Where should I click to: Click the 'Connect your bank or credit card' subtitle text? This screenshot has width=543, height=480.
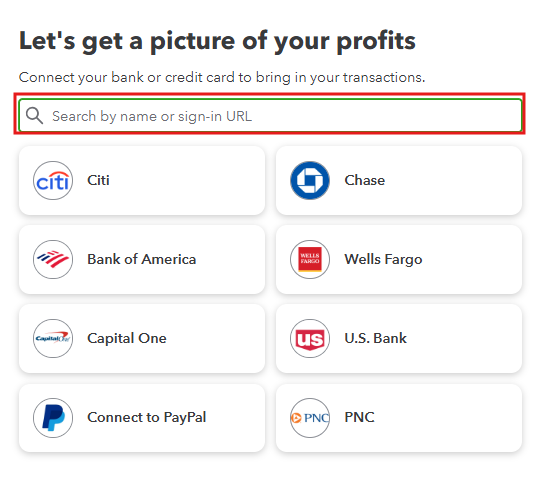[222, 78]
